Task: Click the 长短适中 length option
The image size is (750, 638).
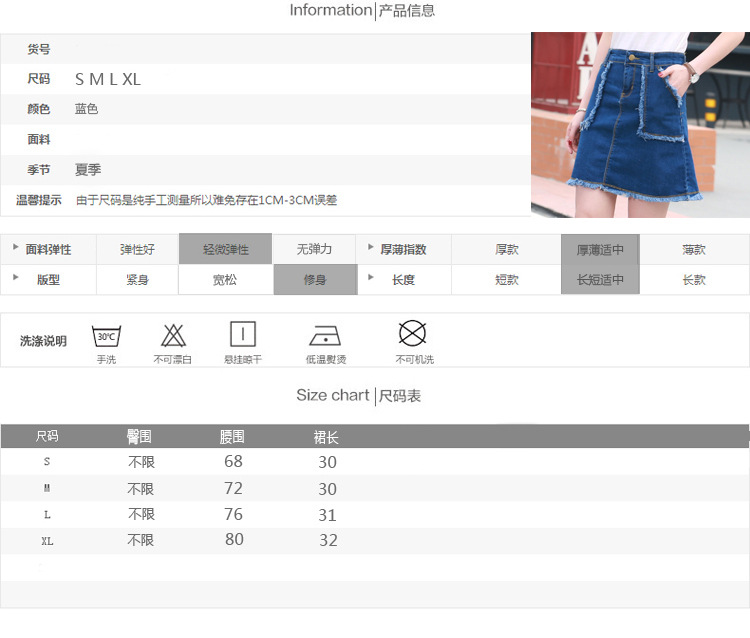Action: pyautogui.click(x=599, y=280)
